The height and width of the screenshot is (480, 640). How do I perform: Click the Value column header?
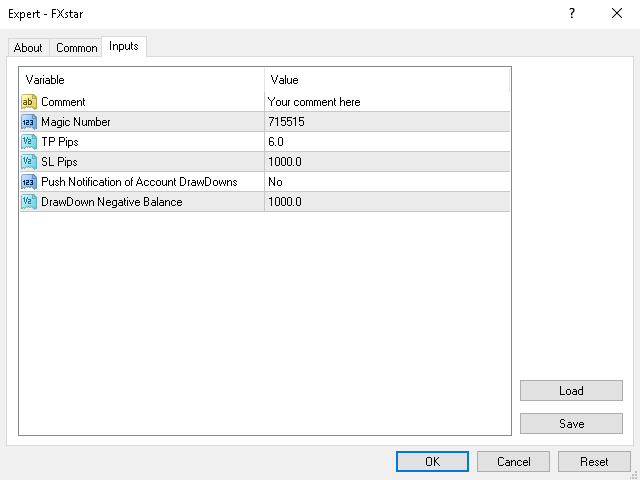click(x=387, y=80)
